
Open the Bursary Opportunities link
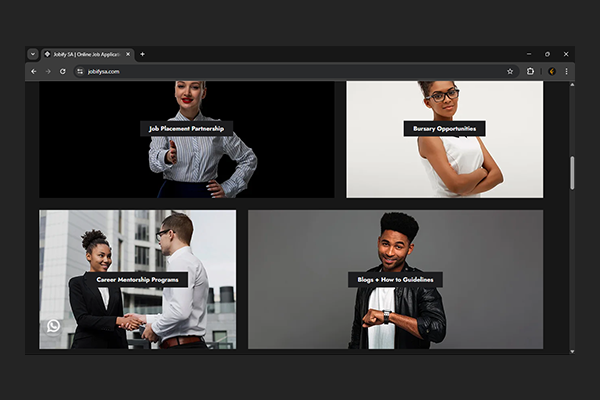444,129
